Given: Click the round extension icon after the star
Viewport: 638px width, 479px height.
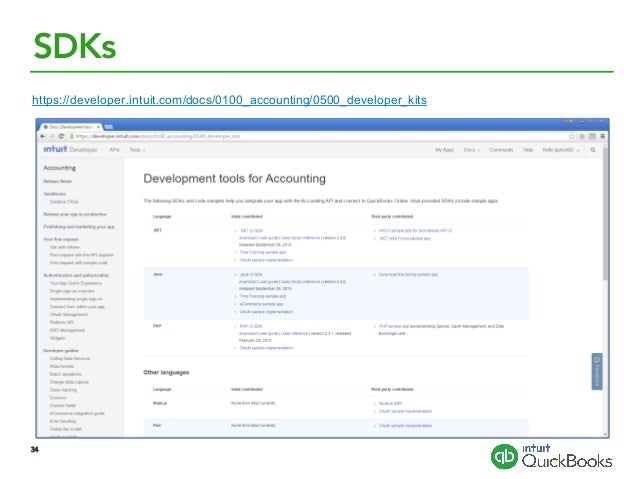Looking at the screenshot, I should [x=582, y=136].
